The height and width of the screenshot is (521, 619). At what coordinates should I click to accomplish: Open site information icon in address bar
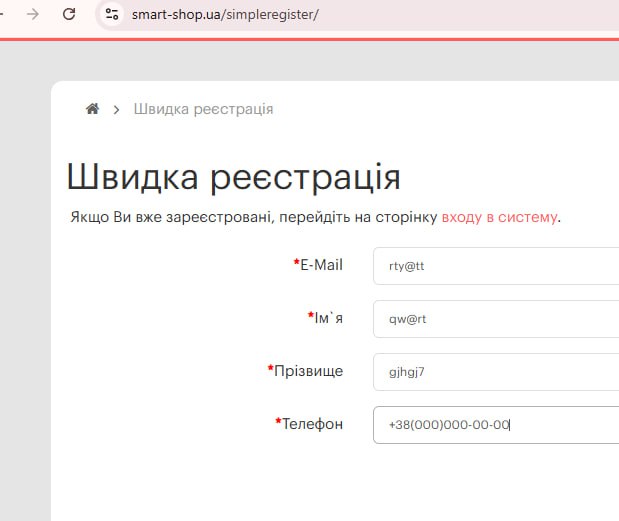[x=112, y=14]
